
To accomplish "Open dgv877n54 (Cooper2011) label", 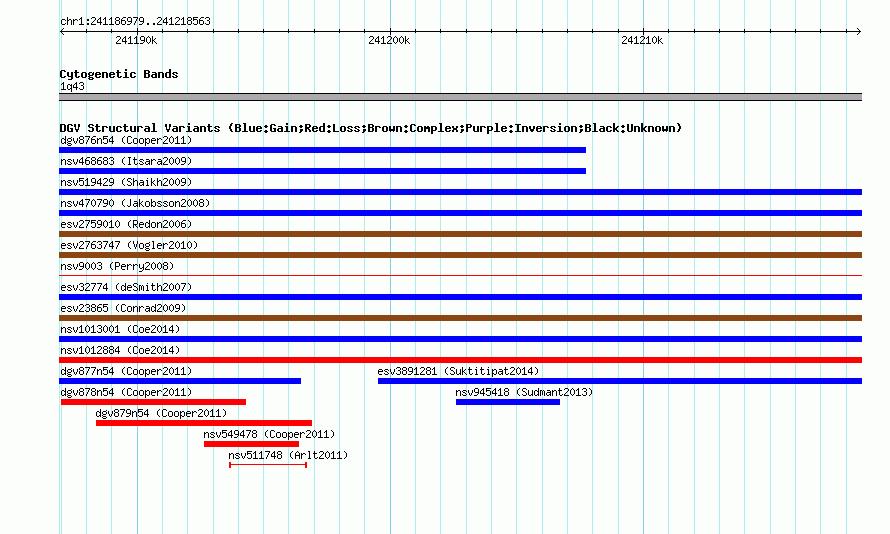I will pos(126,371).
